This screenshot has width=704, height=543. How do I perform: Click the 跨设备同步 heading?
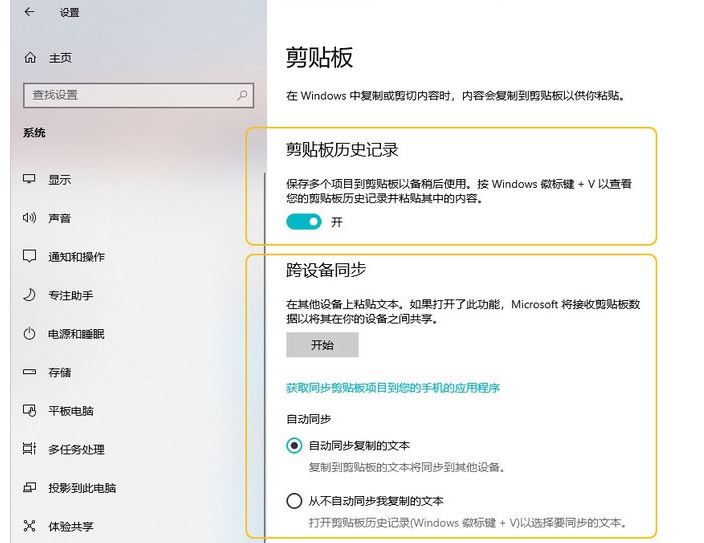(326, 270)
